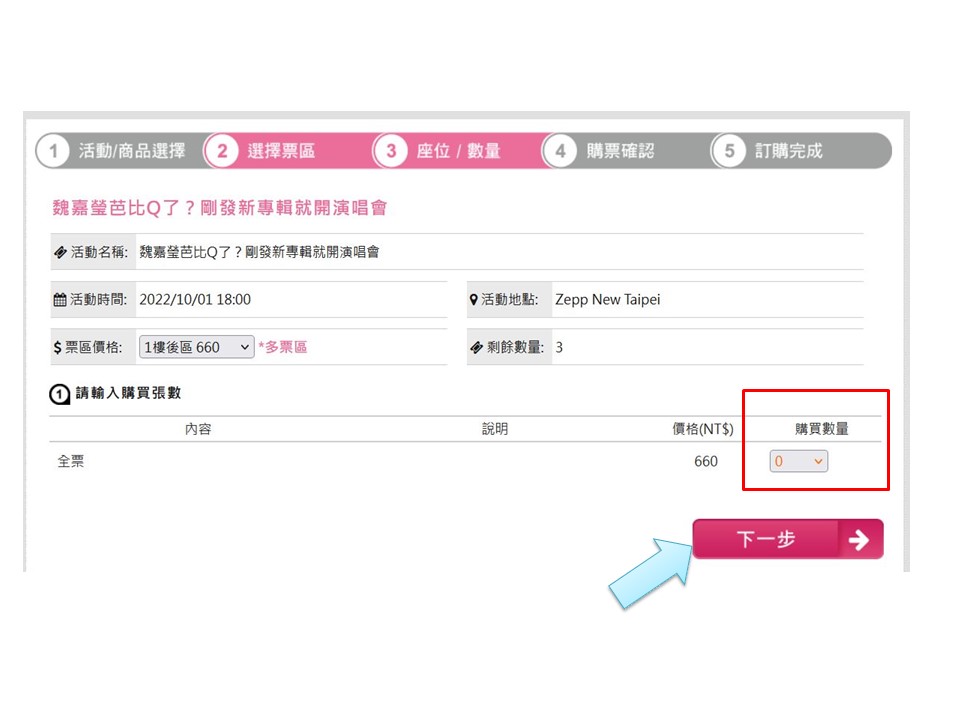Click the dollar sign icon beside 票區價格

pos(58,348)
